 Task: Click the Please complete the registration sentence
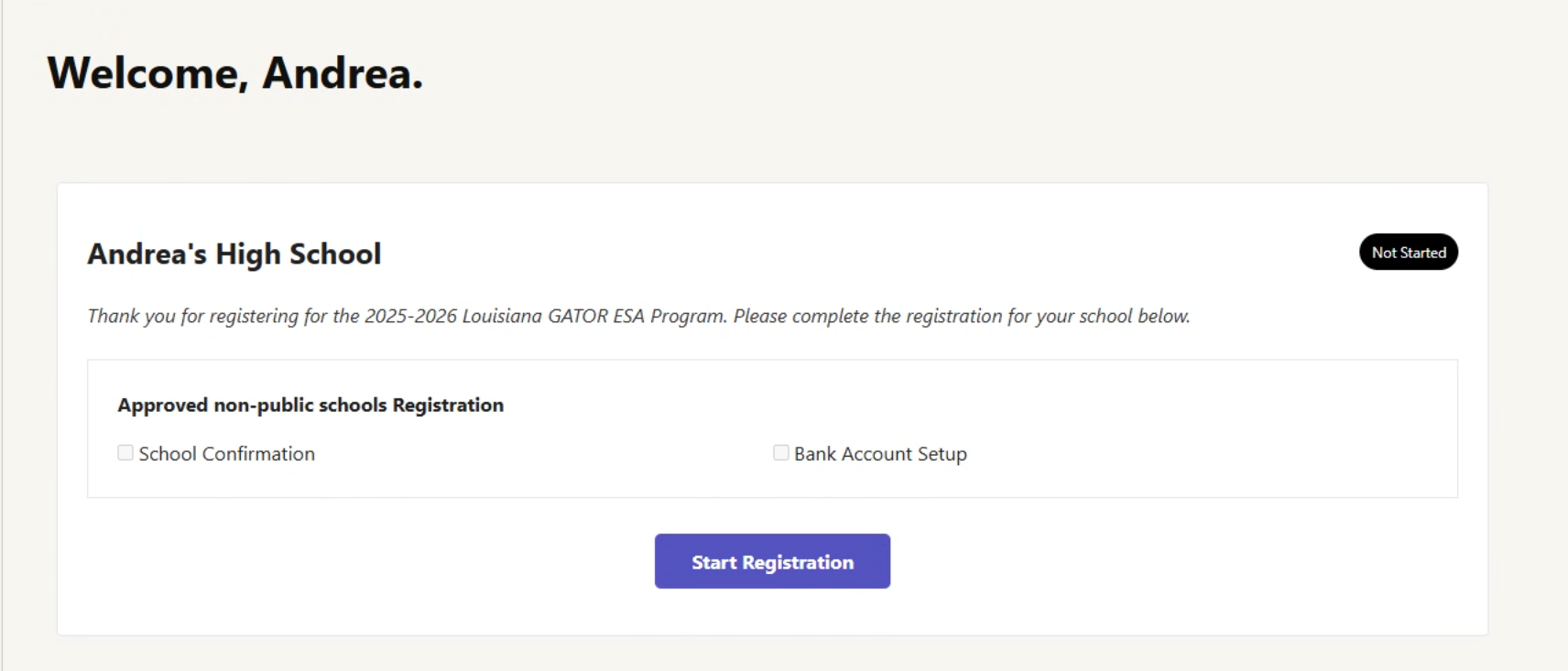pos(962,317)
